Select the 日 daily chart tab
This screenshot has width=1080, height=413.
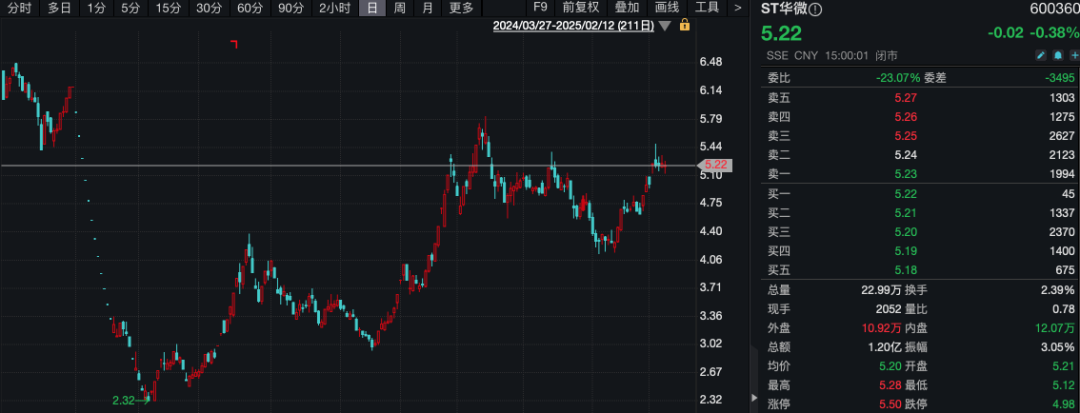click(x=372, y=8)
